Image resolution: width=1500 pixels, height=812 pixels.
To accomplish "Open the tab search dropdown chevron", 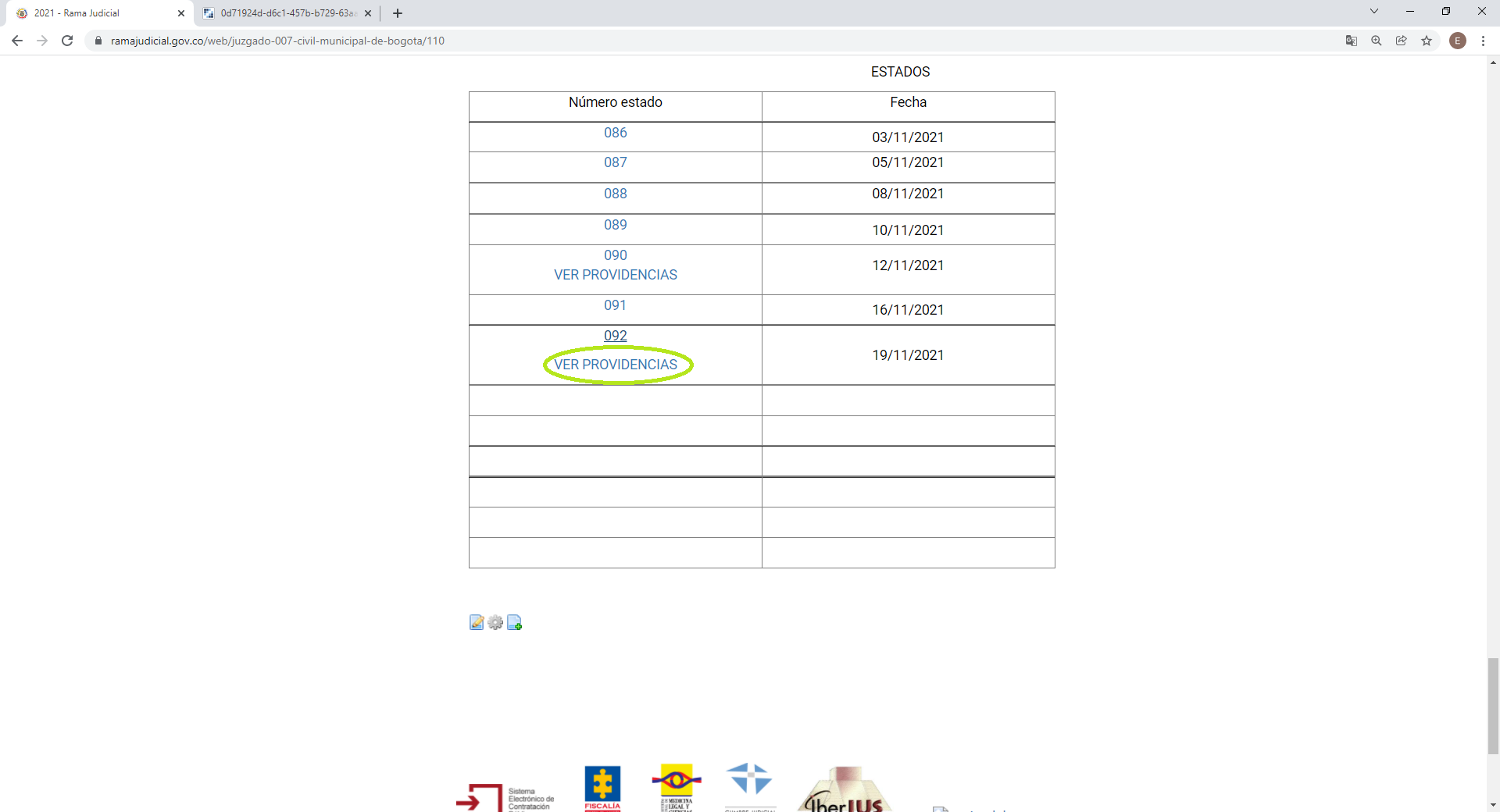I will coord(1373,12).
